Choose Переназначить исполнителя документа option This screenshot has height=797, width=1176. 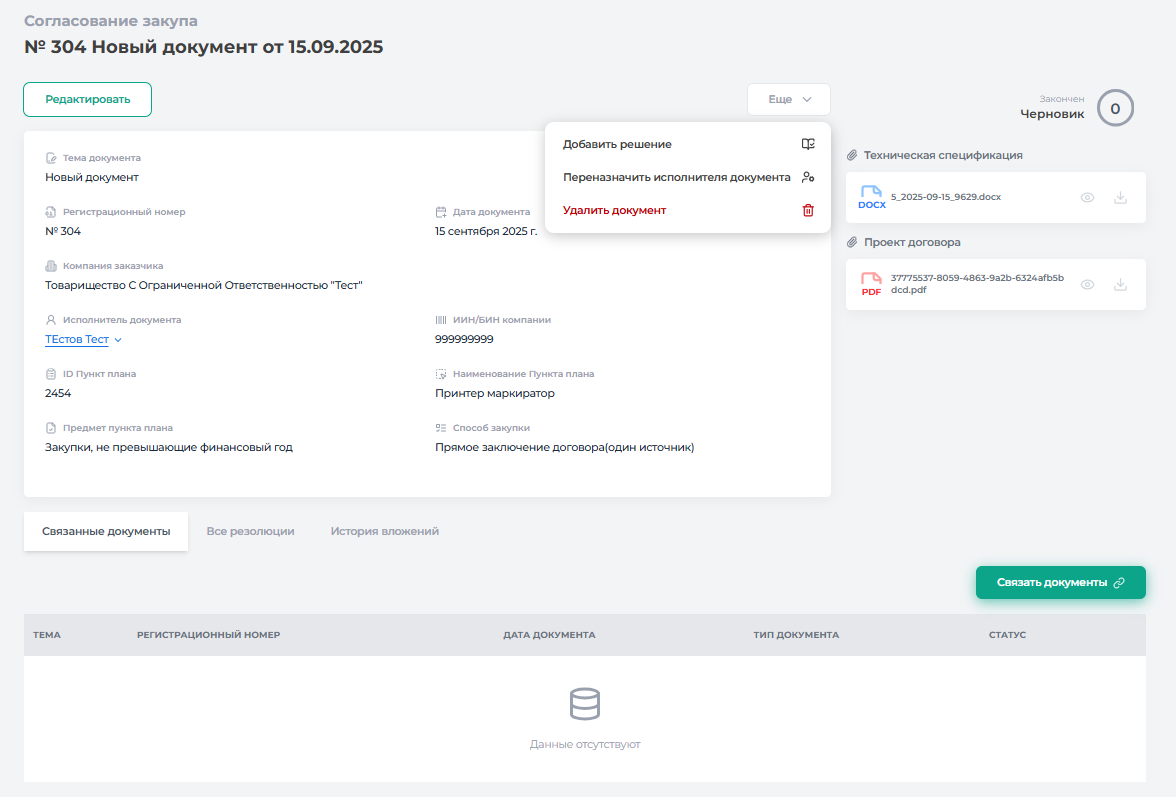click(x=676, y=177)
